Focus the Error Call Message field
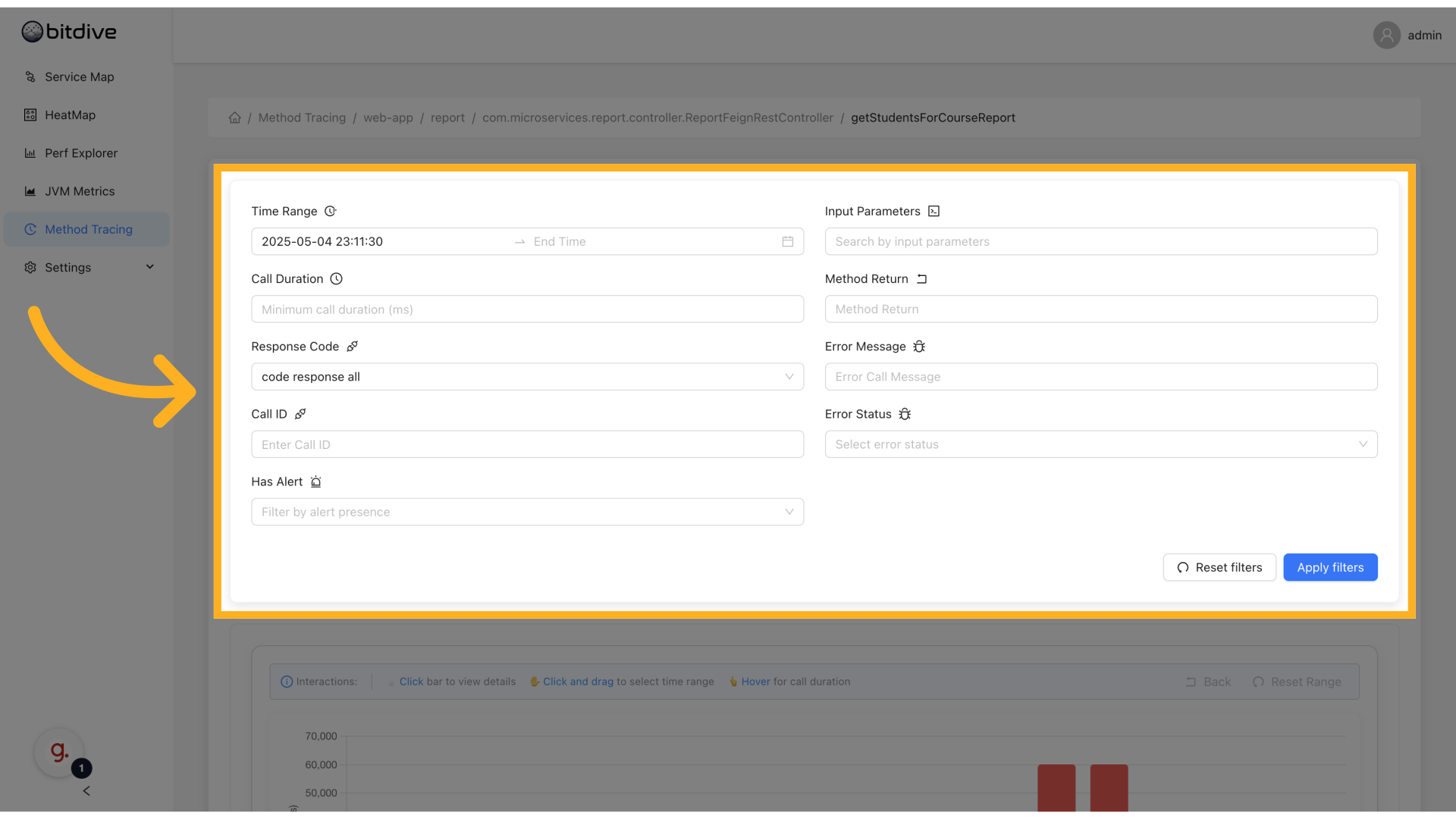 tap(1101, 377)
